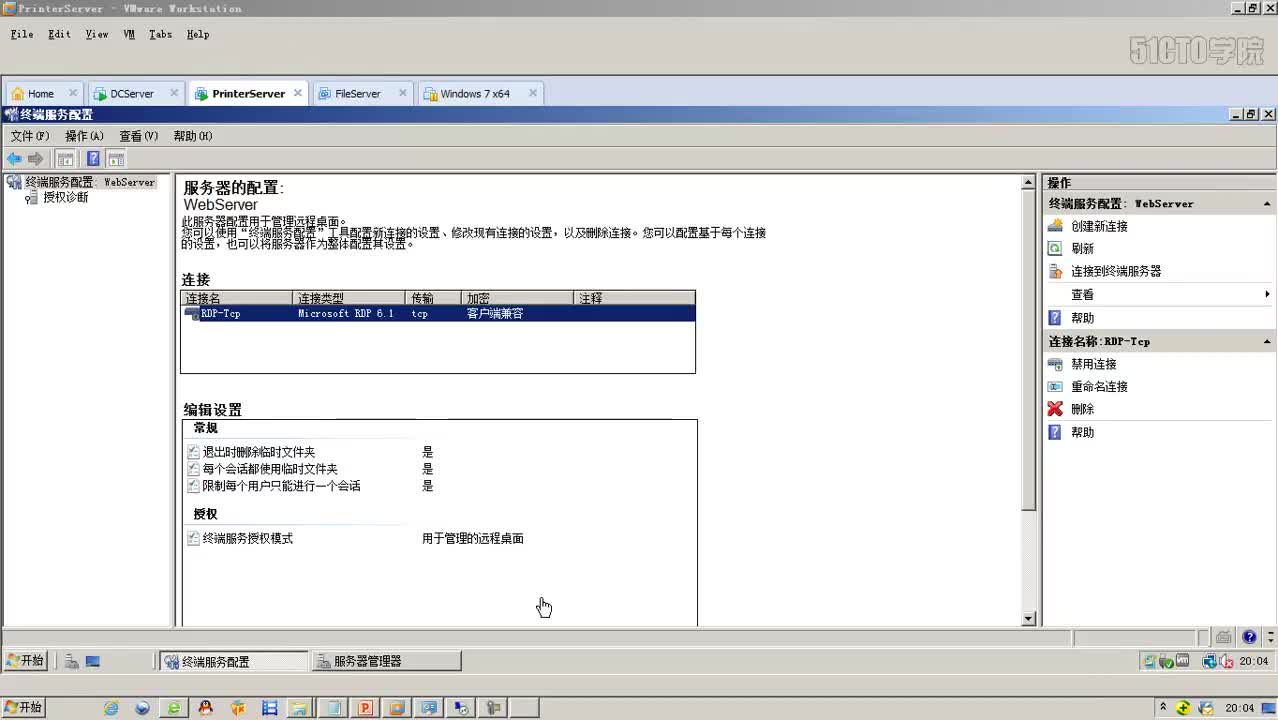The height and width of the screenshot is (720, 1278).
Task: Click the network icon in the guest tray
Action: [1209, 661]
